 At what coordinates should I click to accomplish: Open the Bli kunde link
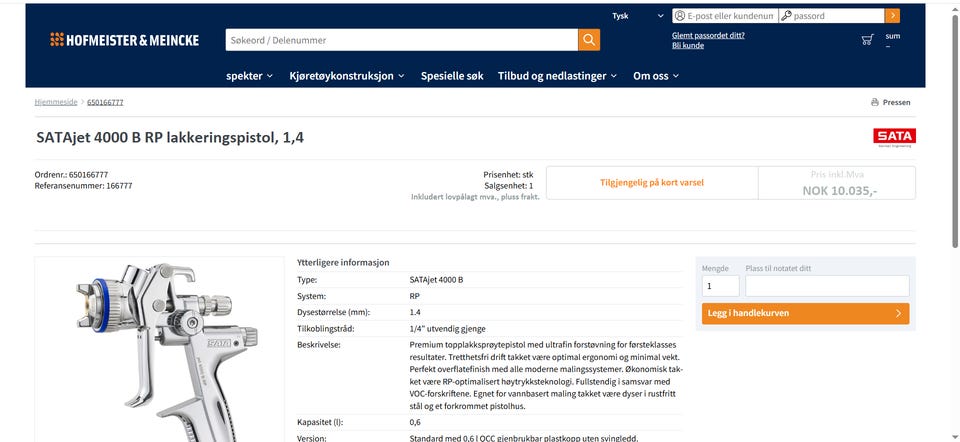(x=688, y=45)
